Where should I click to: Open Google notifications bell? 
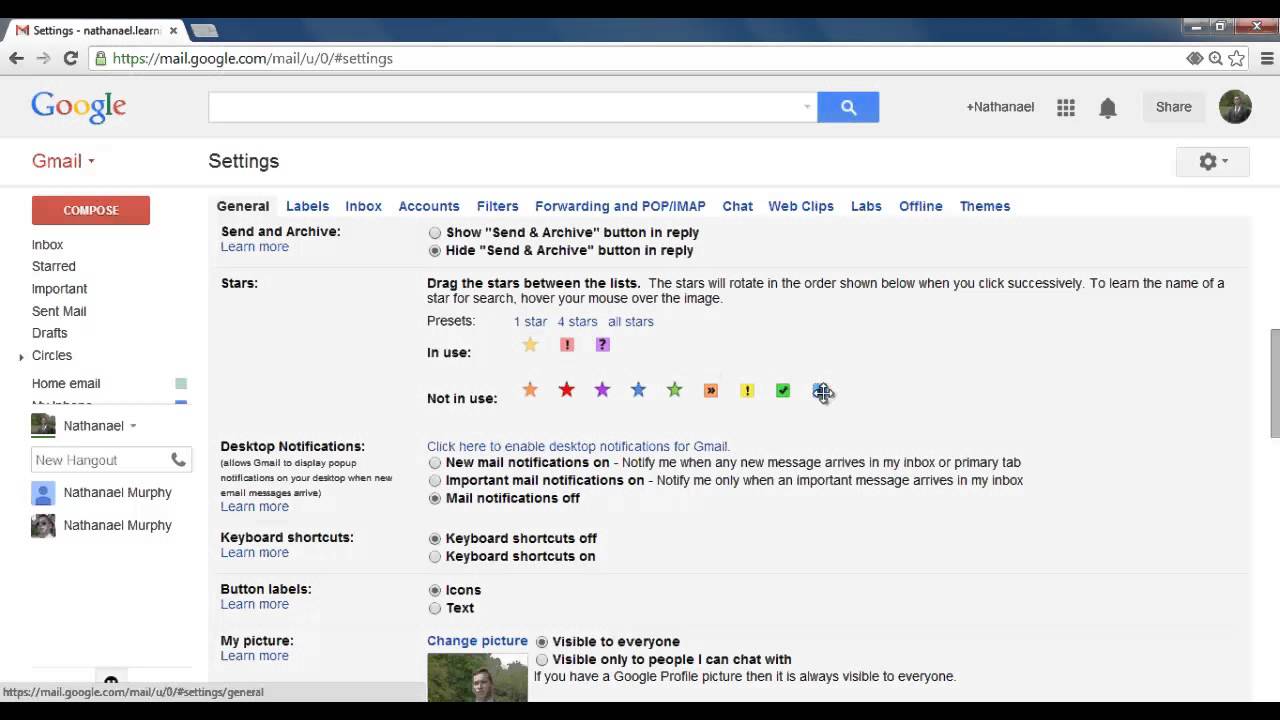click(1108, 108)
